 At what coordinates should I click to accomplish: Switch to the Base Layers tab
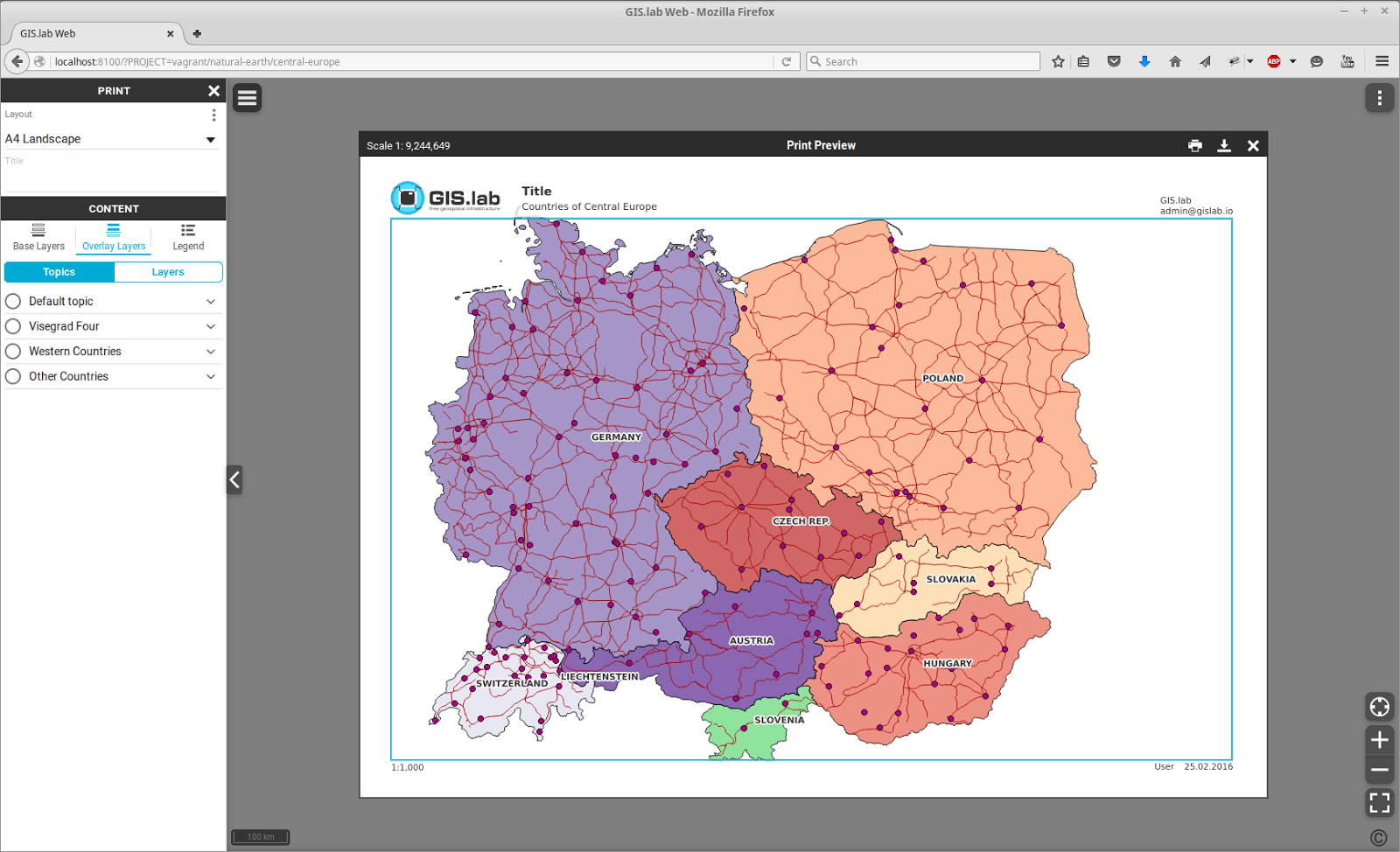[38, 237]
